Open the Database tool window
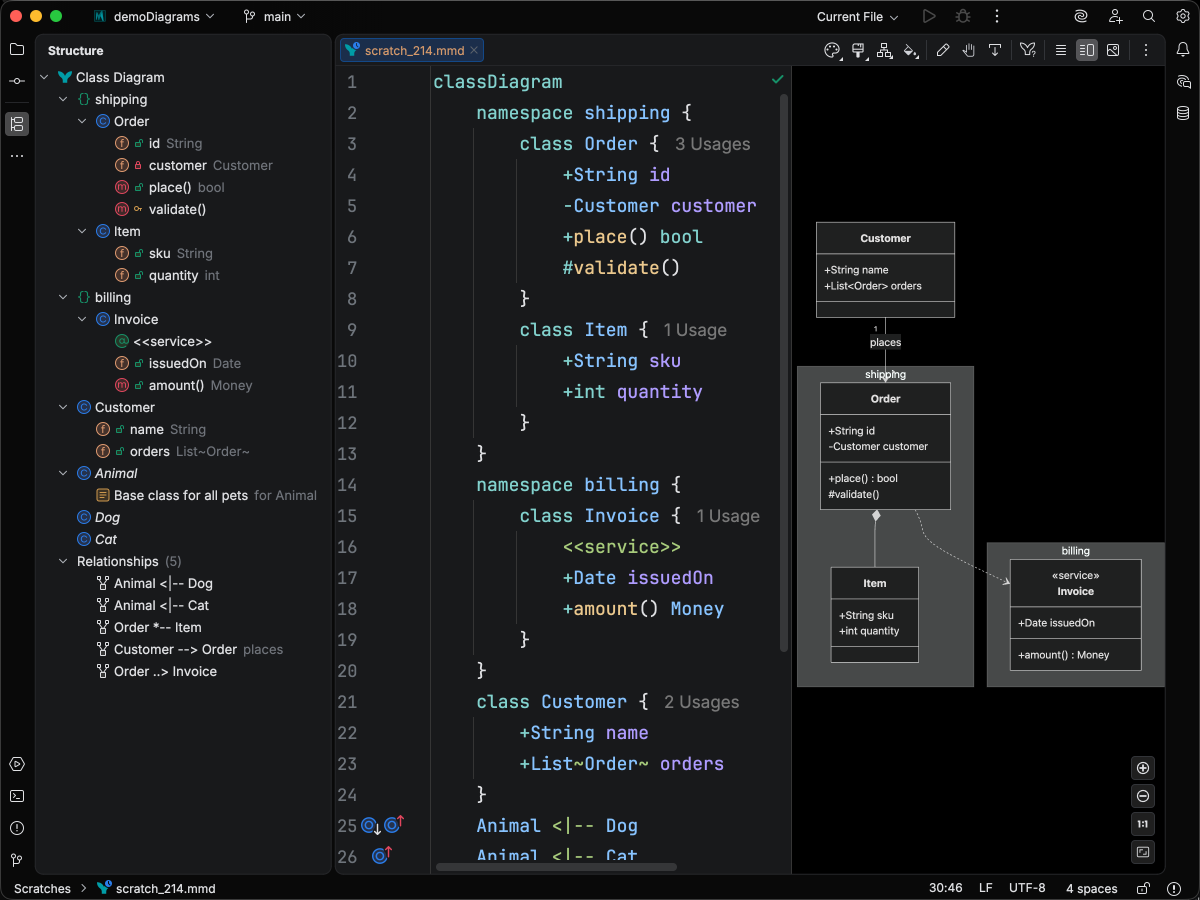Viewport: 1200px width, 900px height. point(1183,113)
